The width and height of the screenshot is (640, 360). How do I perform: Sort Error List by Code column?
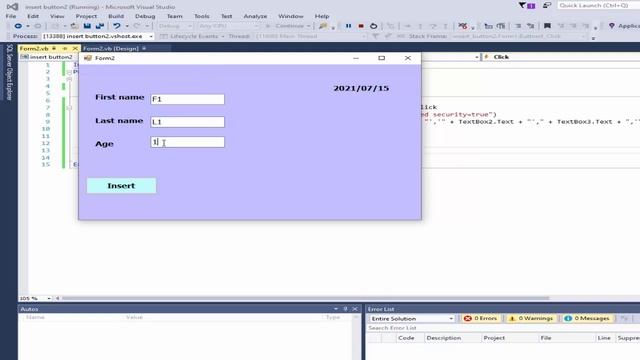[x=406, y=338]
